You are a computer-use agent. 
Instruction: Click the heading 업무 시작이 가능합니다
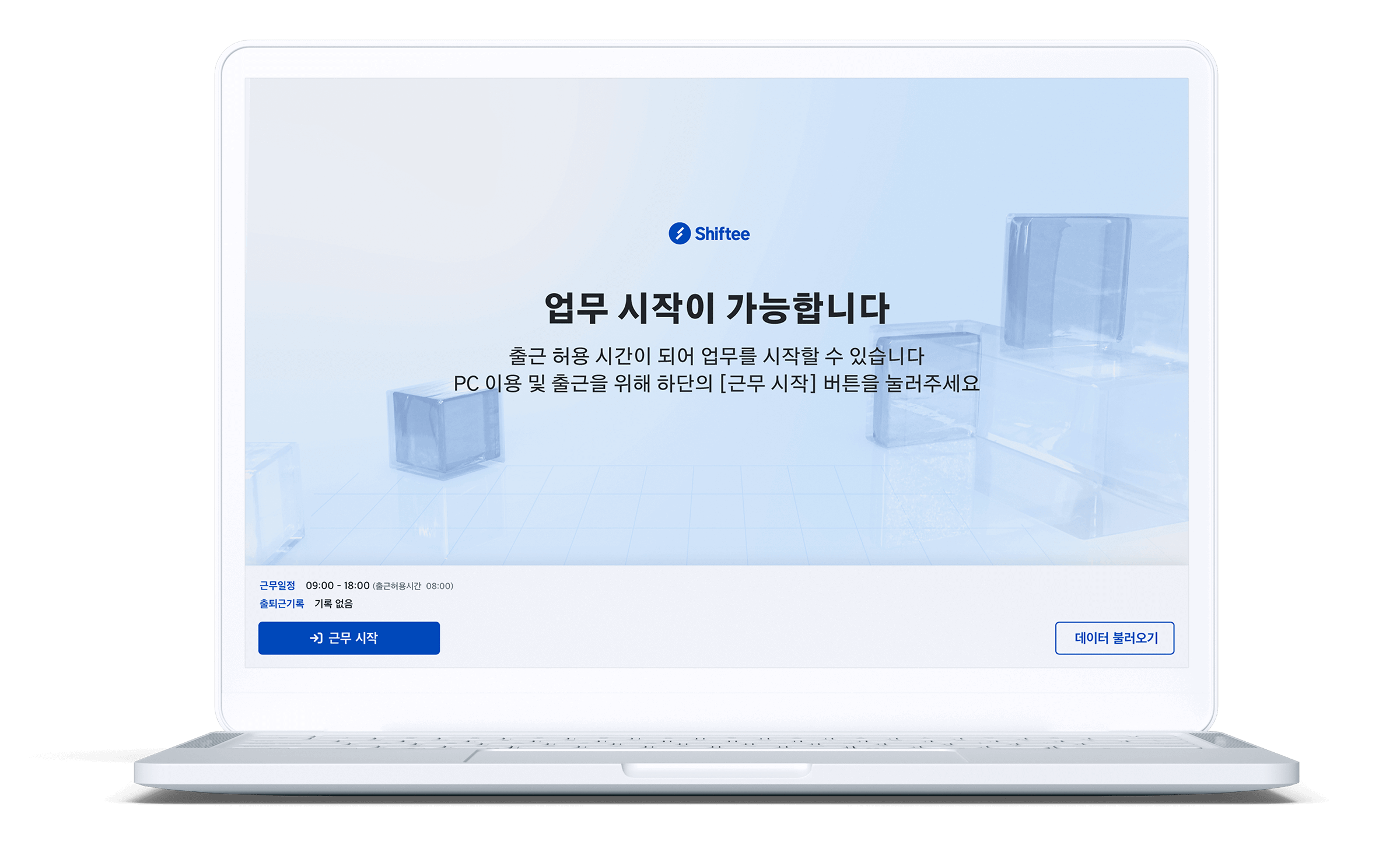coord(716,308)
